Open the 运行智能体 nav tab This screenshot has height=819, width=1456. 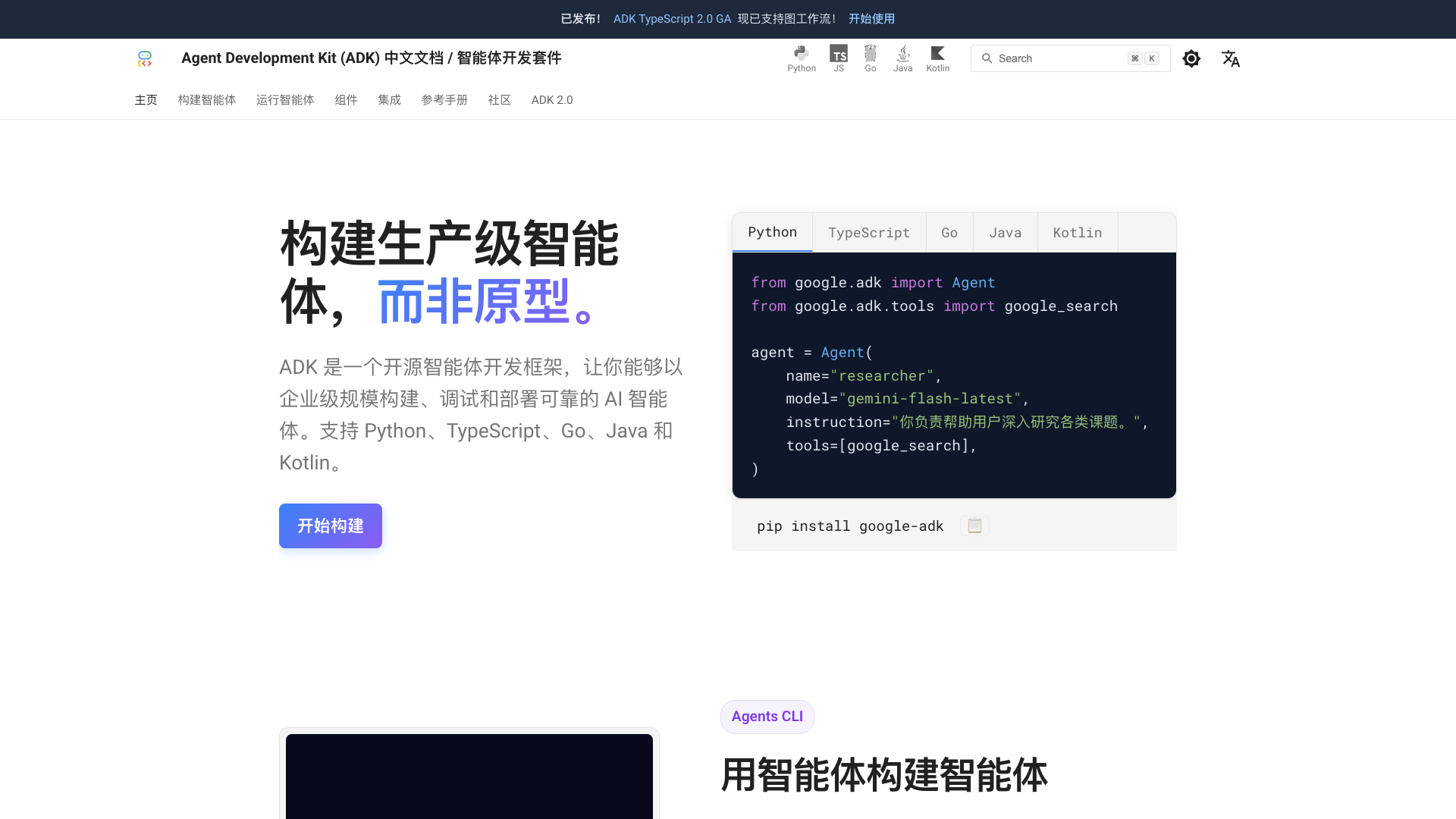point(285,100)
